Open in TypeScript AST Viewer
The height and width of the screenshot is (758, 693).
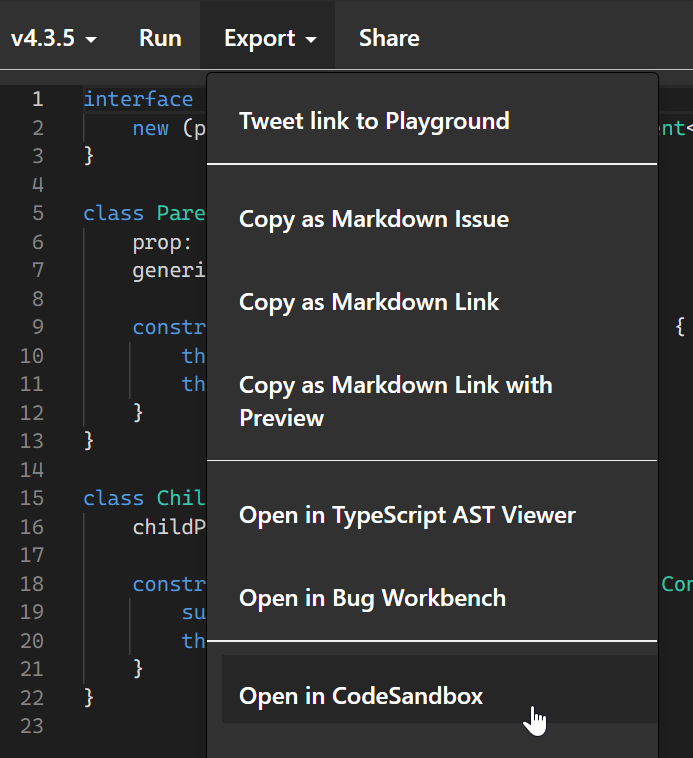pos(407,516)
